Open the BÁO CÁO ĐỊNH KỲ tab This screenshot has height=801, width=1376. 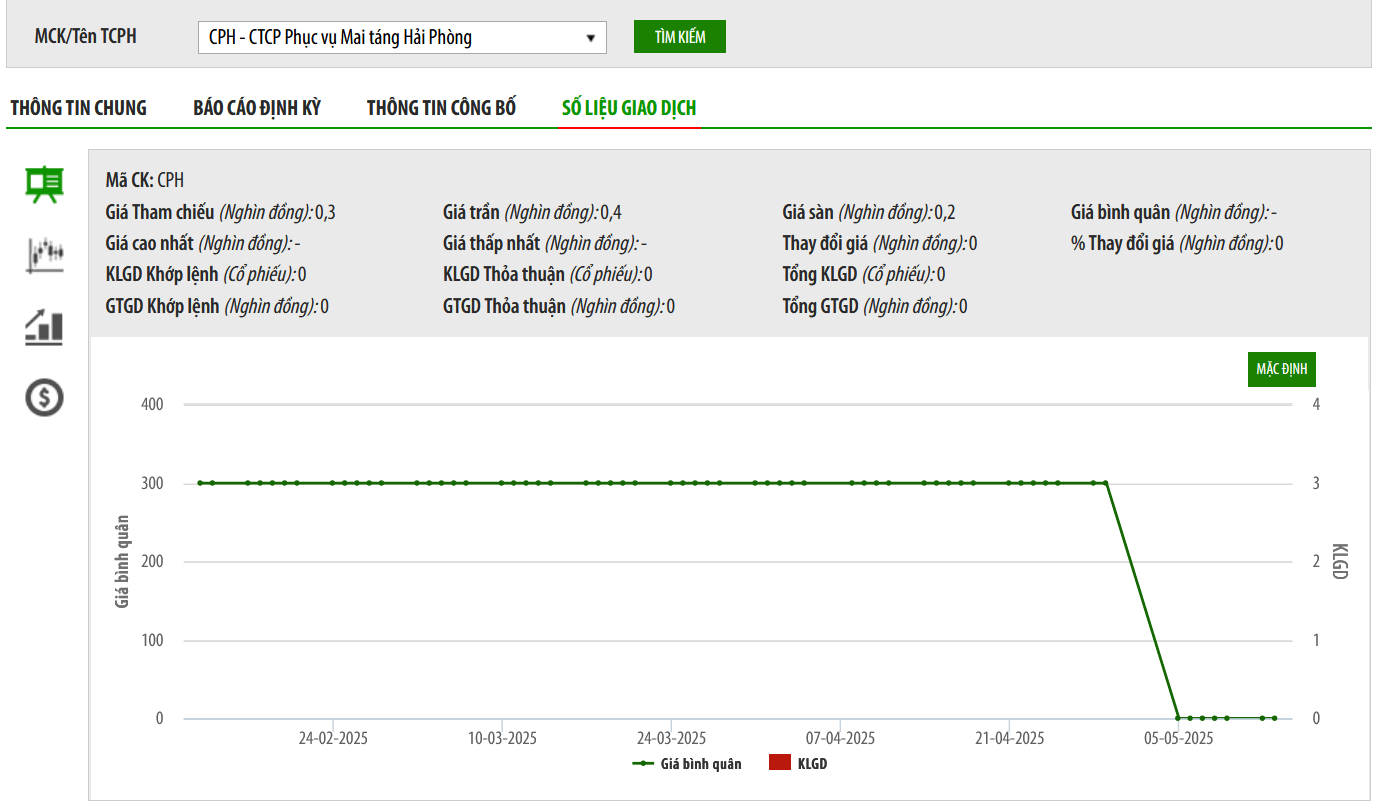257,108
